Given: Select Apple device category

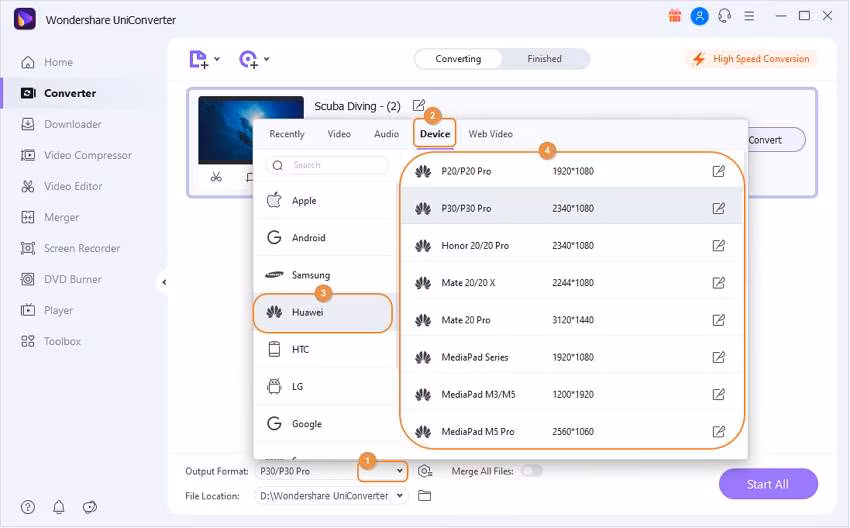Looking at the screenshot, I should tap(325, 201).
